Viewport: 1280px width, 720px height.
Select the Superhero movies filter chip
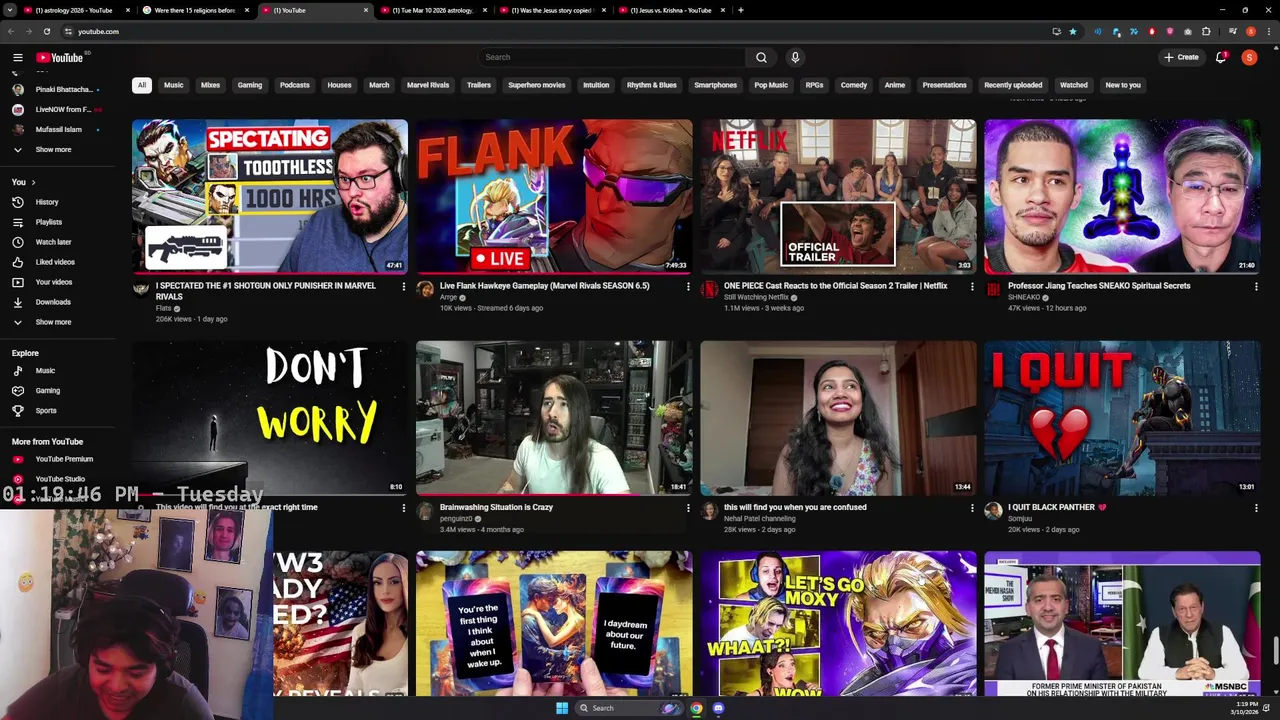[537, 85]
